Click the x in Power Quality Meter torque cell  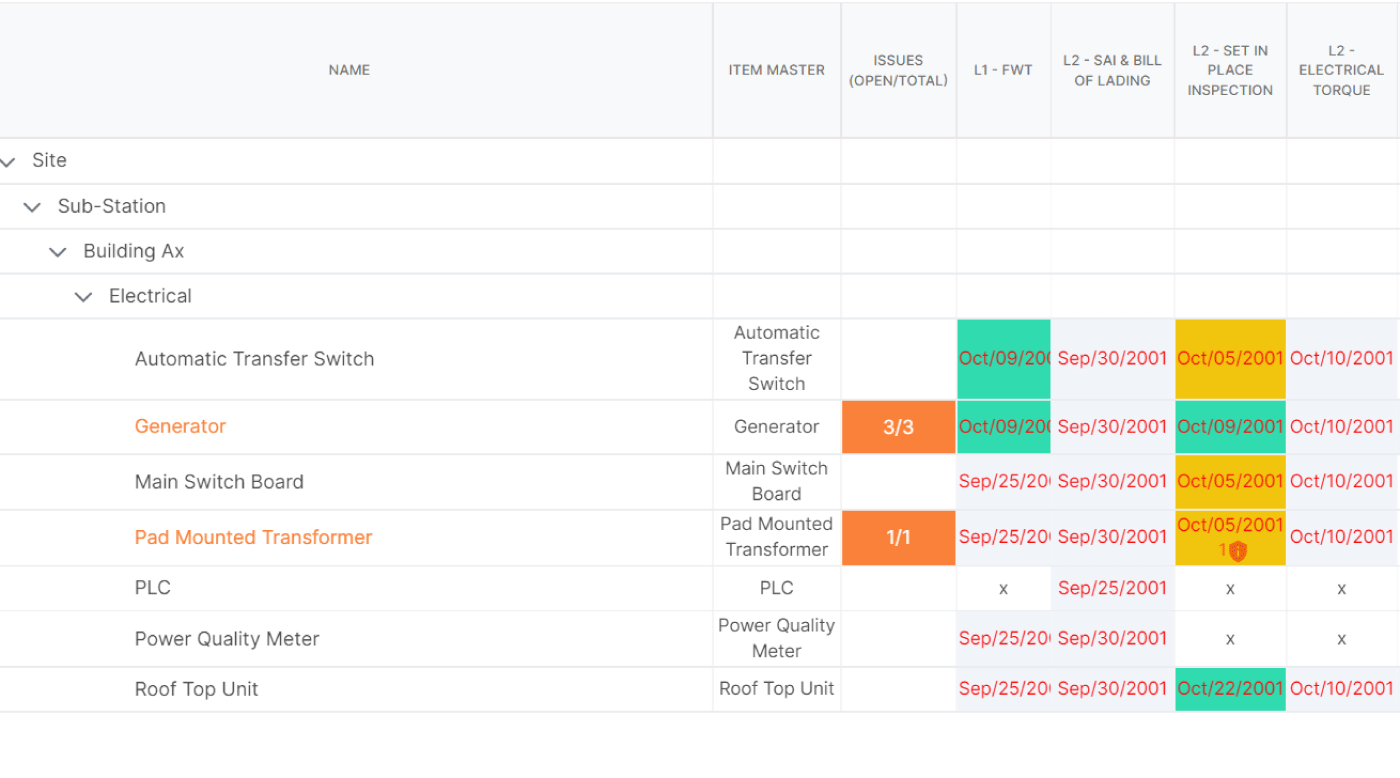point(1341,640)
